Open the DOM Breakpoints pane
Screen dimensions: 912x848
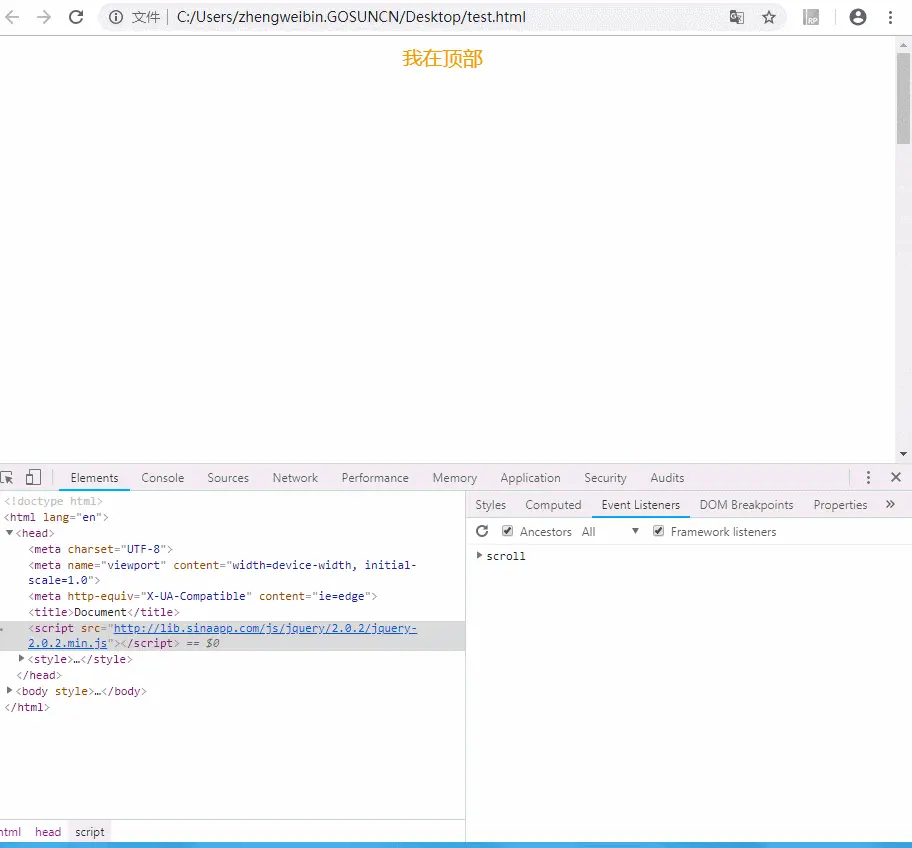coord(746,505)
